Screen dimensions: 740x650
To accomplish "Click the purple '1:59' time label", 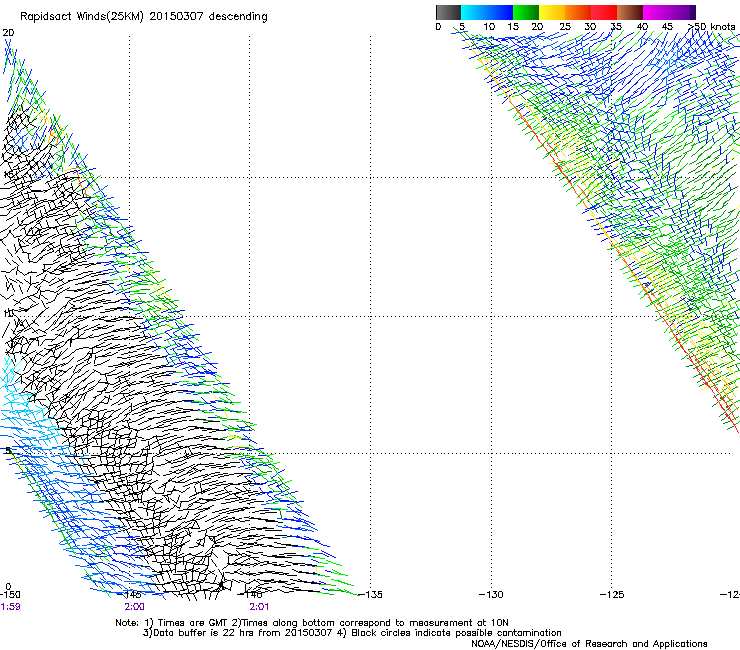I will (10, 607).
